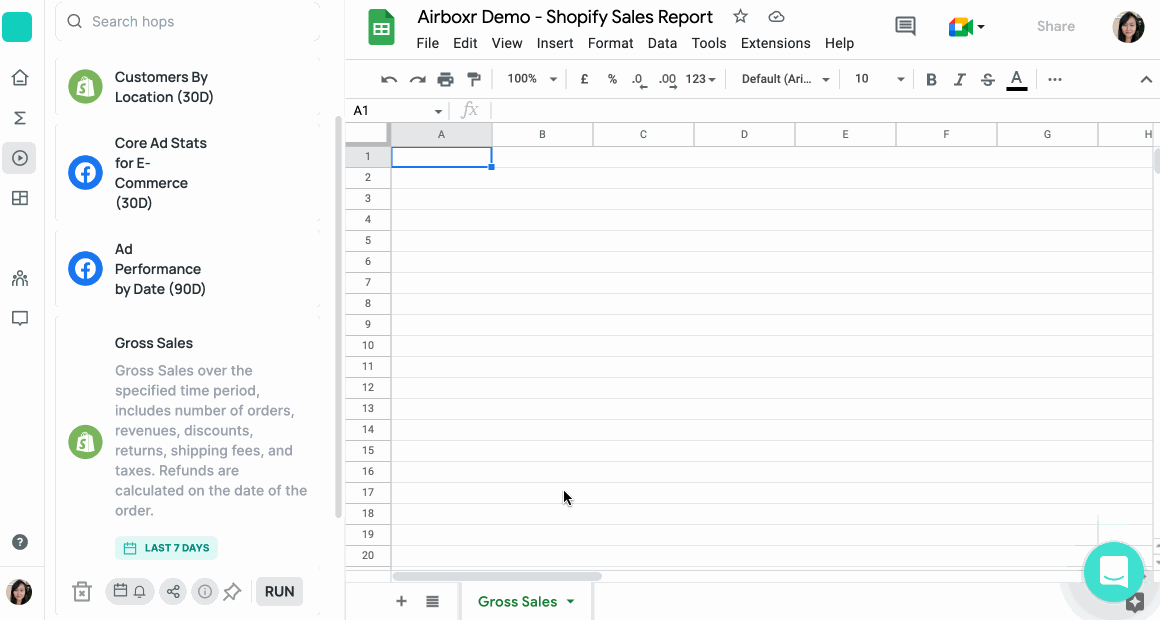Open the table layout sidebar icon
The width and height of the screenshot is (1160, 620).
pos(20,198)
